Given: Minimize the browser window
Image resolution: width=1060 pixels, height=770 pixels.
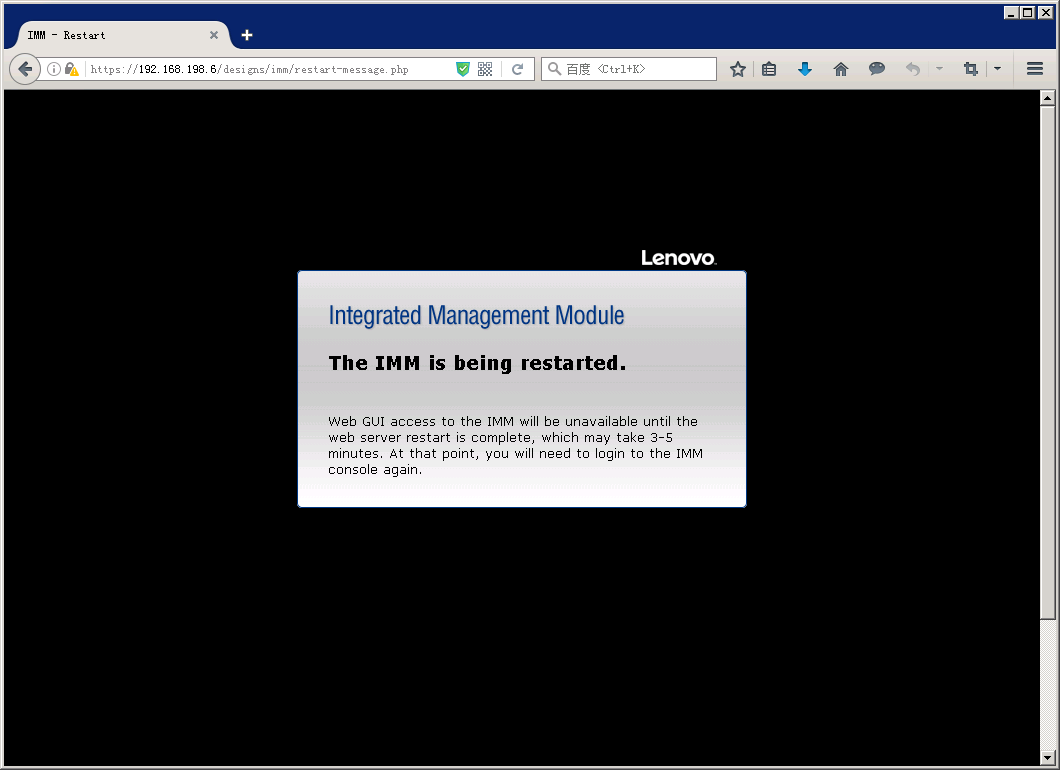Looking at the screenshot, I should [1011, 12].
